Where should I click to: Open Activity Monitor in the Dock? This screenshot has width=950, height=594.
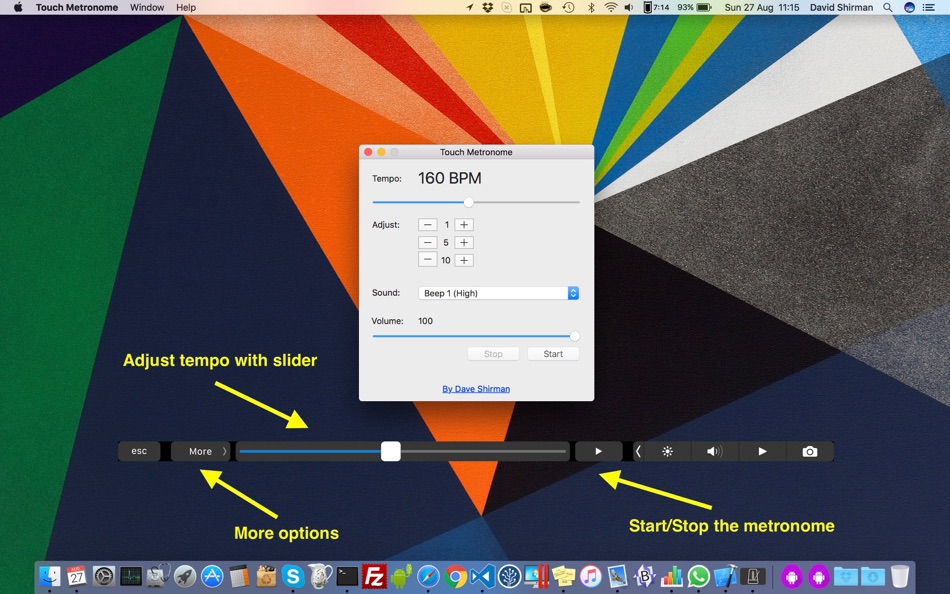click(131, 576)
